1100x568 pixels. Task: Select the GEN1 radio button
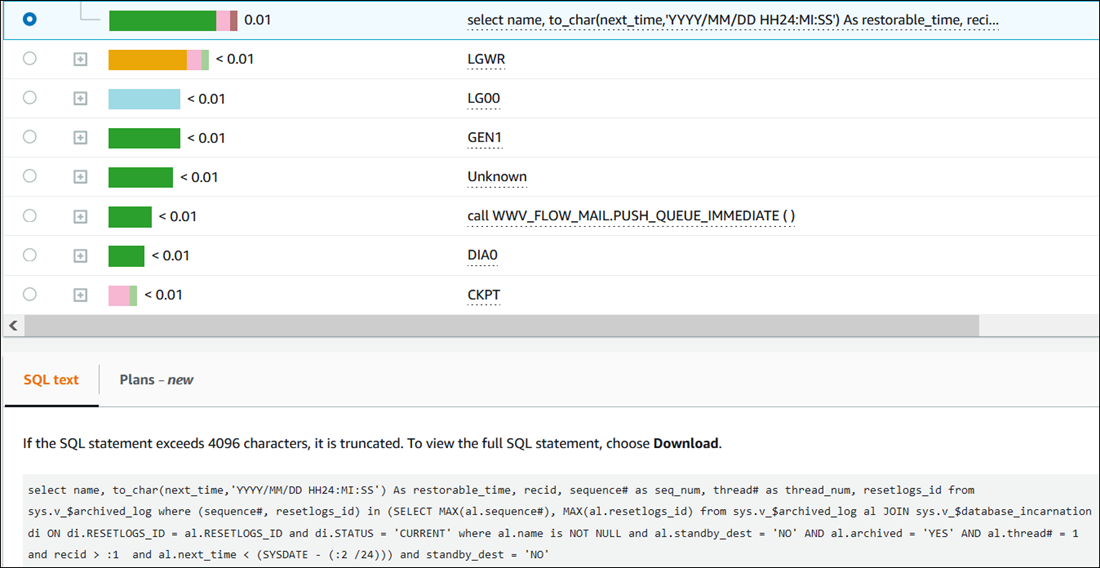tap(29, 137)
